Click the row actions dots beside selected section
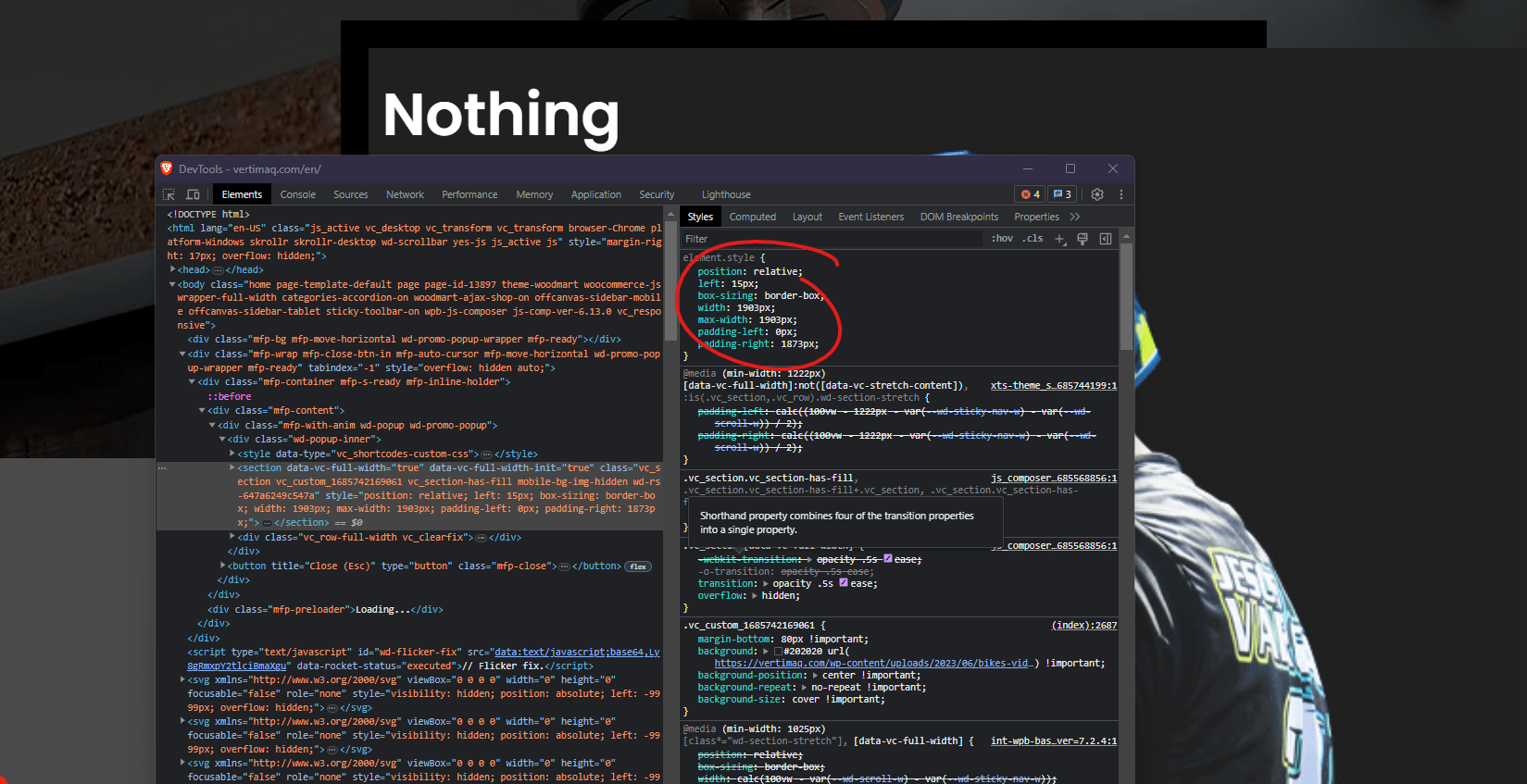 162,468
